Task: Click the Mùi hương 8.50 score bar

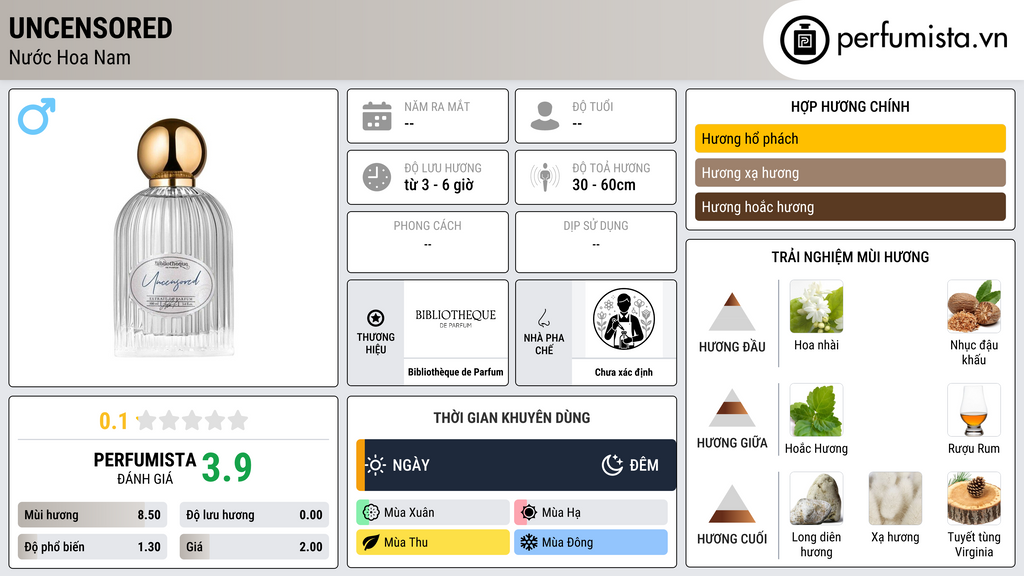Action: click(x=92, y=515)
